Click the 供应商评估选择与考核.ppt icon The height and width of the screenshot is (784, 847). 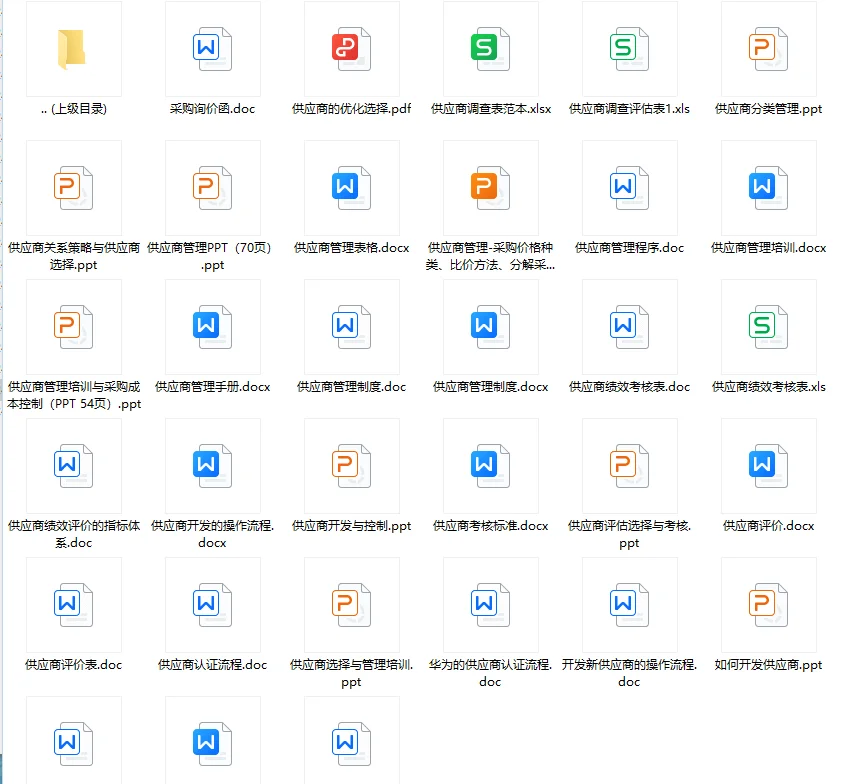coord(629,465)
